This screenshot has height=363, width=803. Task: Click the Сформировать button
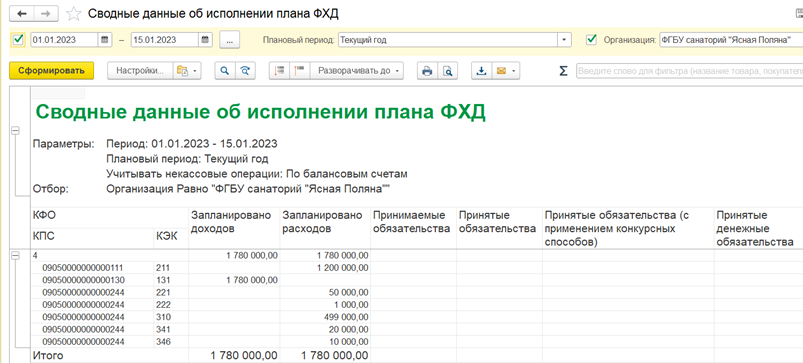[51, 71]
